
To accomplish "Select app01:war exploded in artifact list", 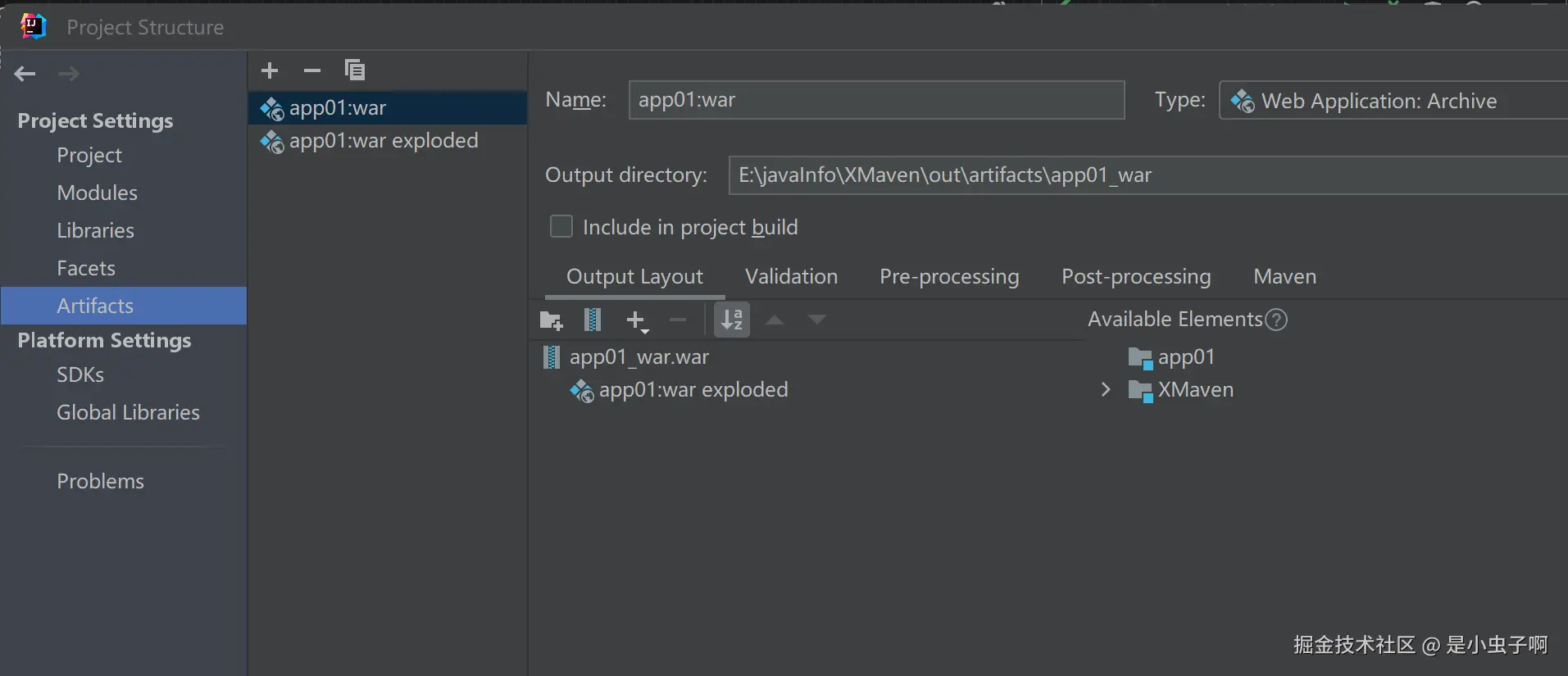I will tap(383, 141).
